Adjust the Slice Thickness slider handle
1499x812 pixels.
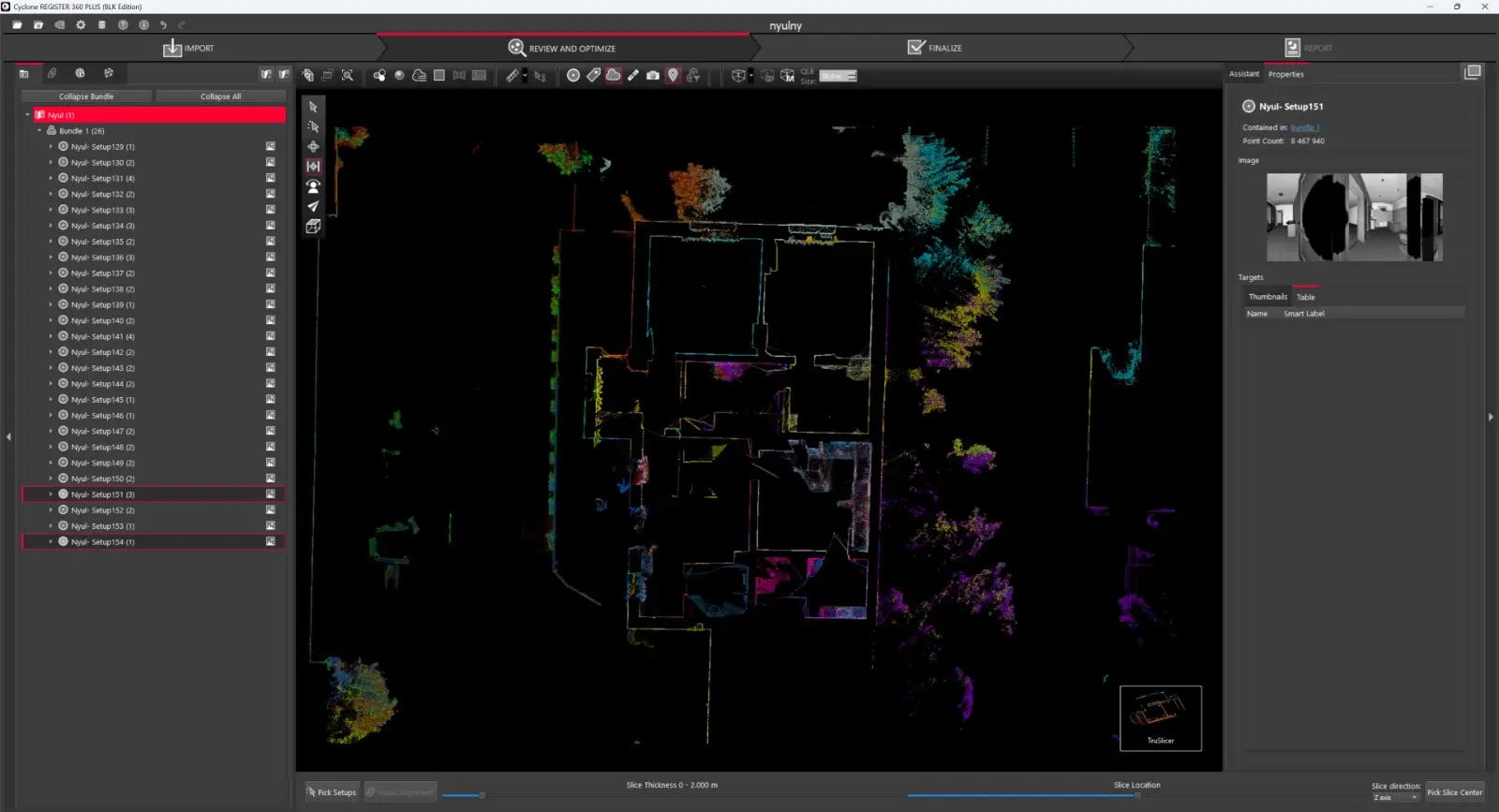(482, 795)
